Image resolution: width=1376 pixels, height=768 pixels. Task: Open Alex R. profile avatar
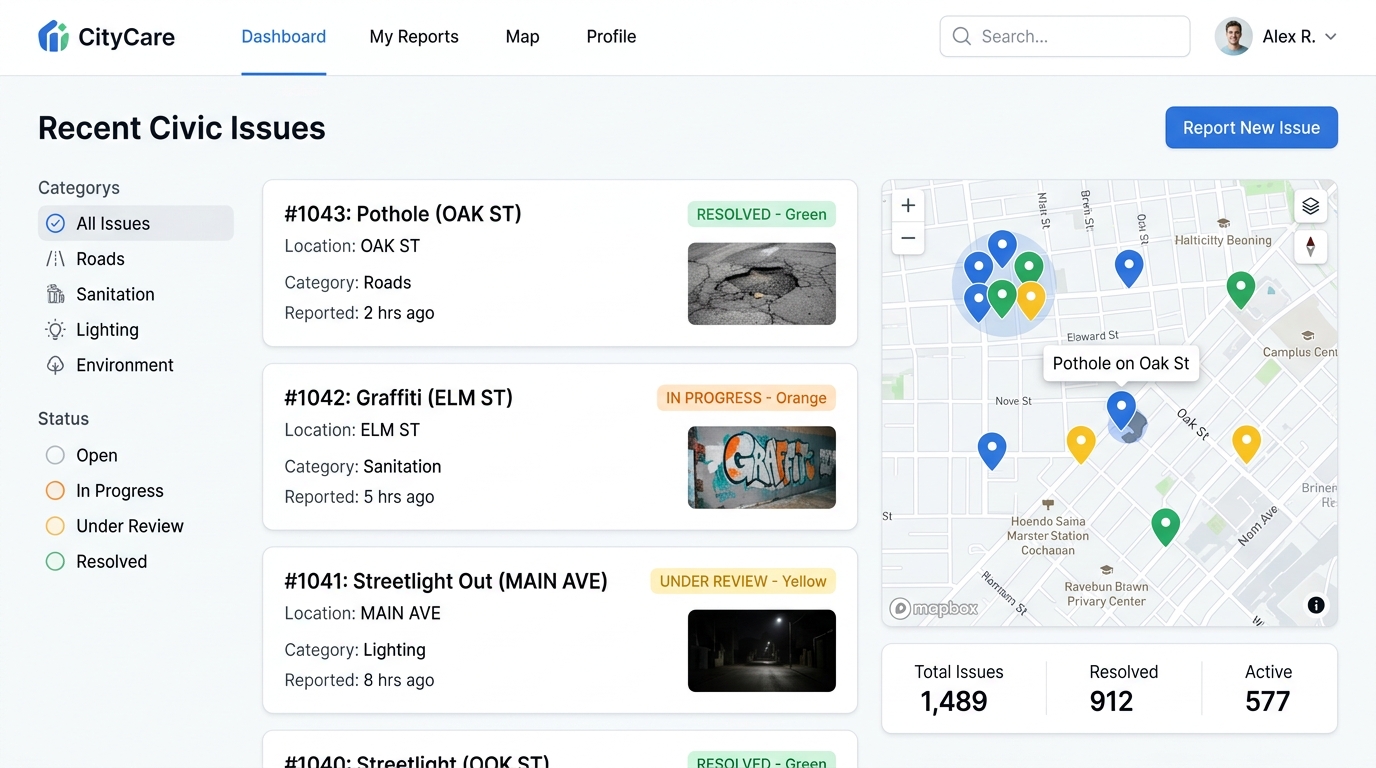(1233, 37)
